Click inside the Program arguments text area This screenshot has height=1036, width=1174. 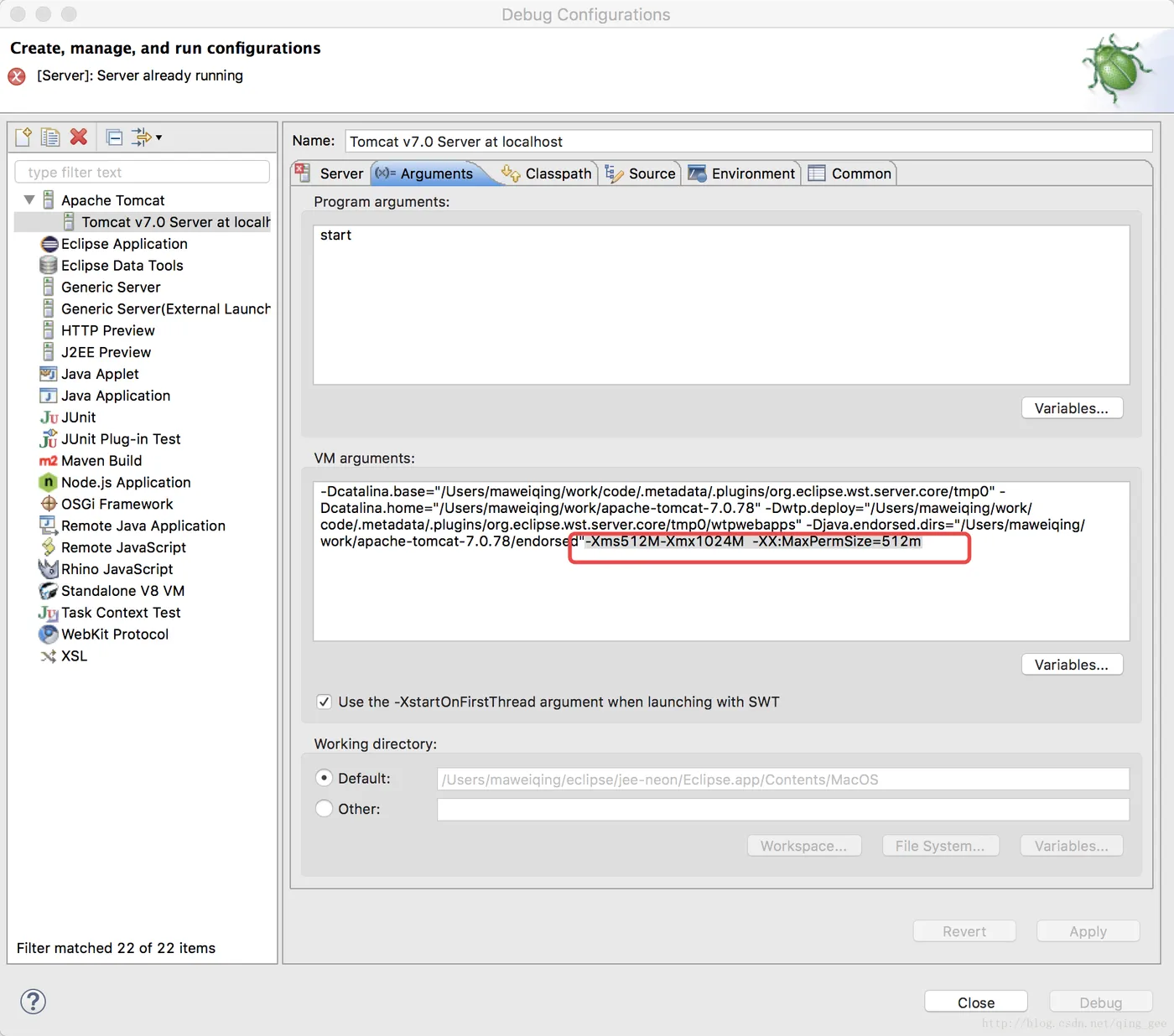(x=721, y=305)
